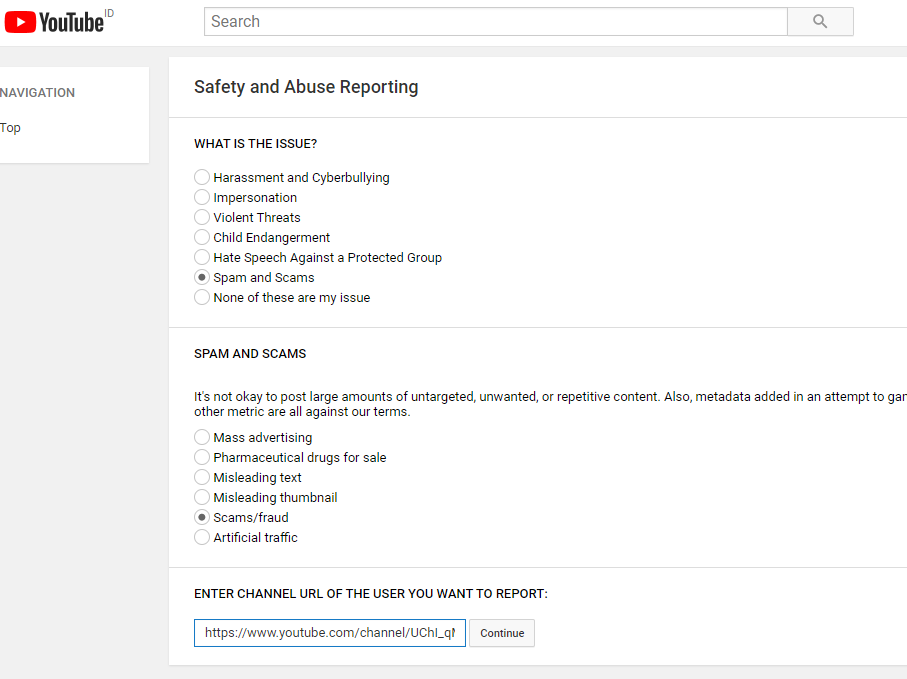
Task: Go to Top in navigation sidebar
Action: point(10,128)
